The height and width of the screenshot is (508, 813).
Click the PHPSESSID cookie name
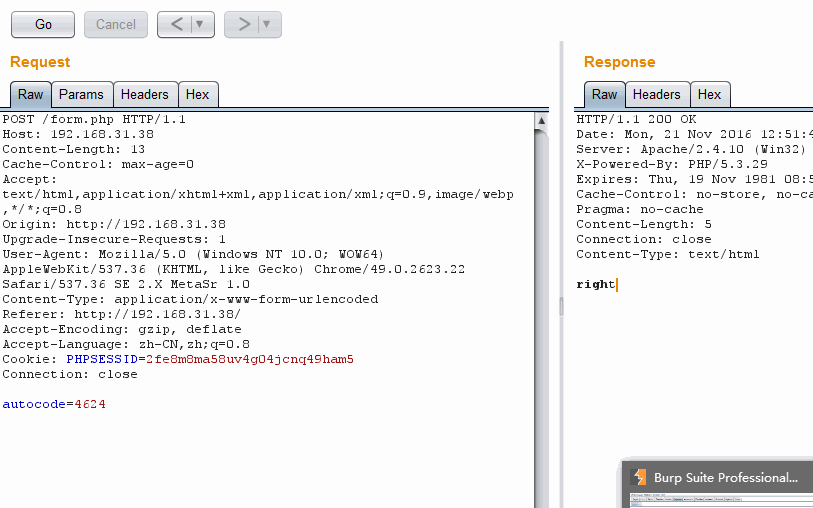pos(102,359)
